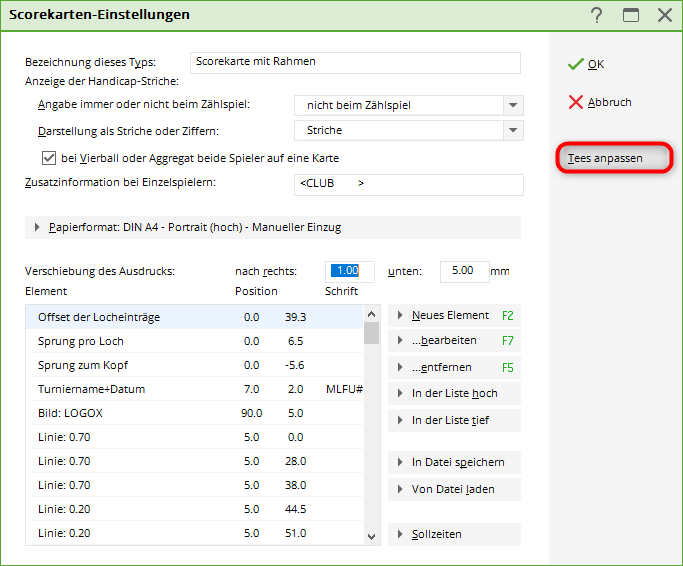683x566 pixels.
Task: Click the scroll down arrow in element list
Action: click(372, 536)
